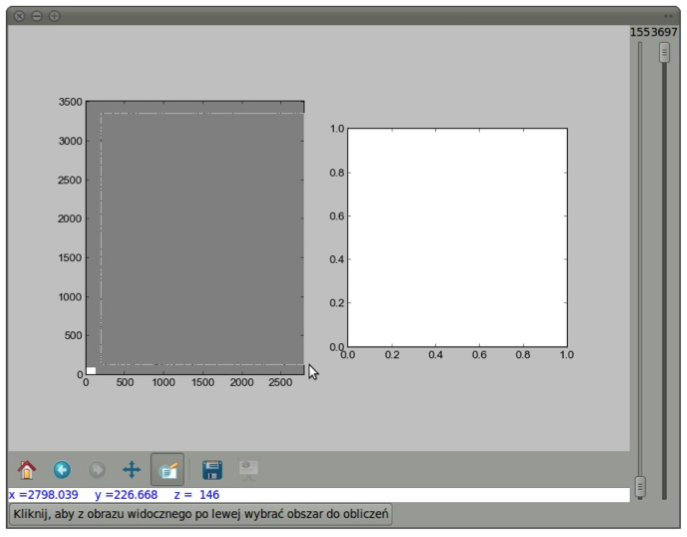The height and width of the screenshot is (537, 687).
Task: Click the disabled presentation board icon
Action: (x=247, y=468)
